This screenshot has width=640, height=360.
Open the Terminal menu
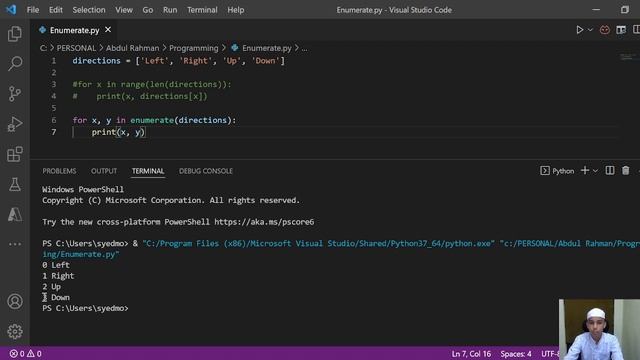202,10
